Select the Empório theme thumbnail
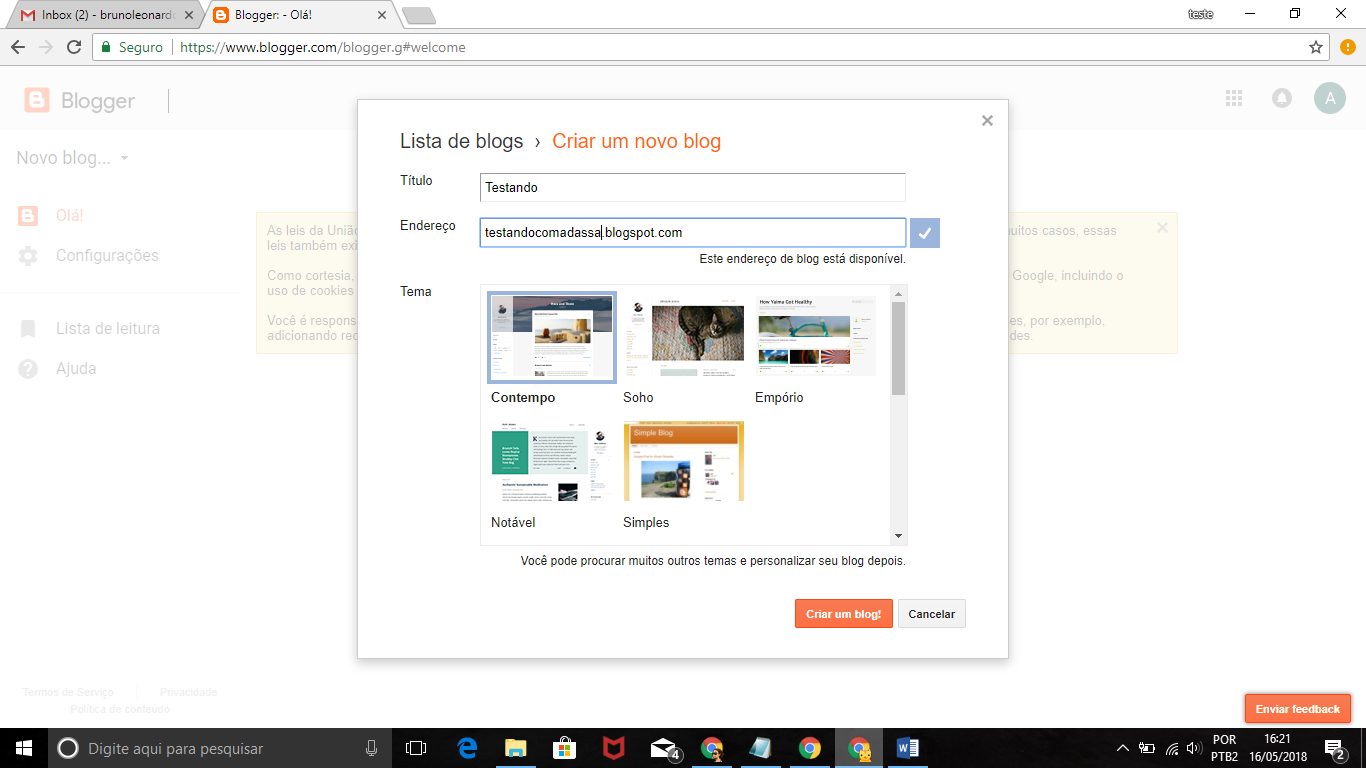The width and height of the screenshot is (1366, 768). point(816,337)
